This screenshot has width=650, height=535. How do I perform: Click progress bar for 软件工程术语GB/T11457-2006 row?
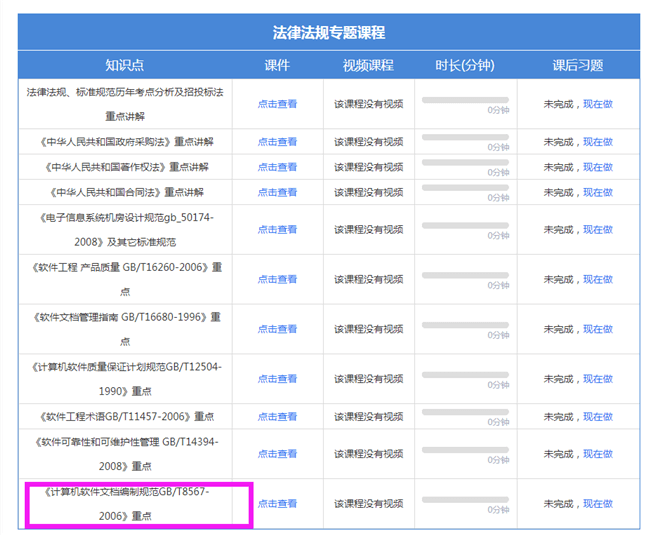[465, 413]
